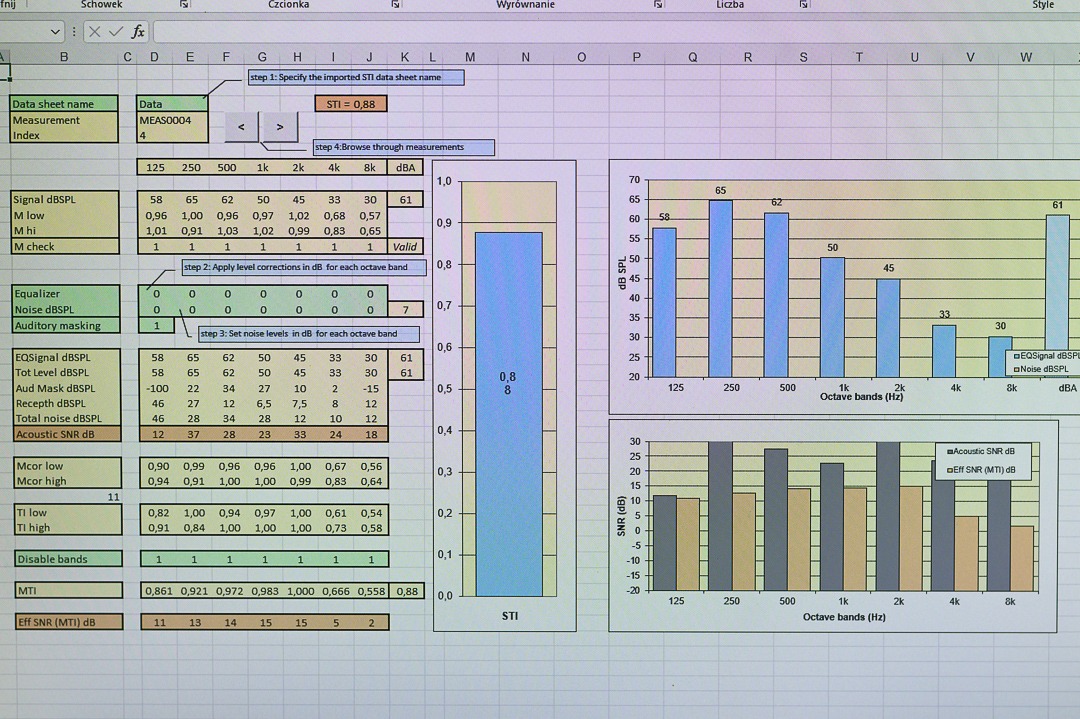
Task: Click the formula bar Enter checkmark icon
Action: (x=116, y=32)
